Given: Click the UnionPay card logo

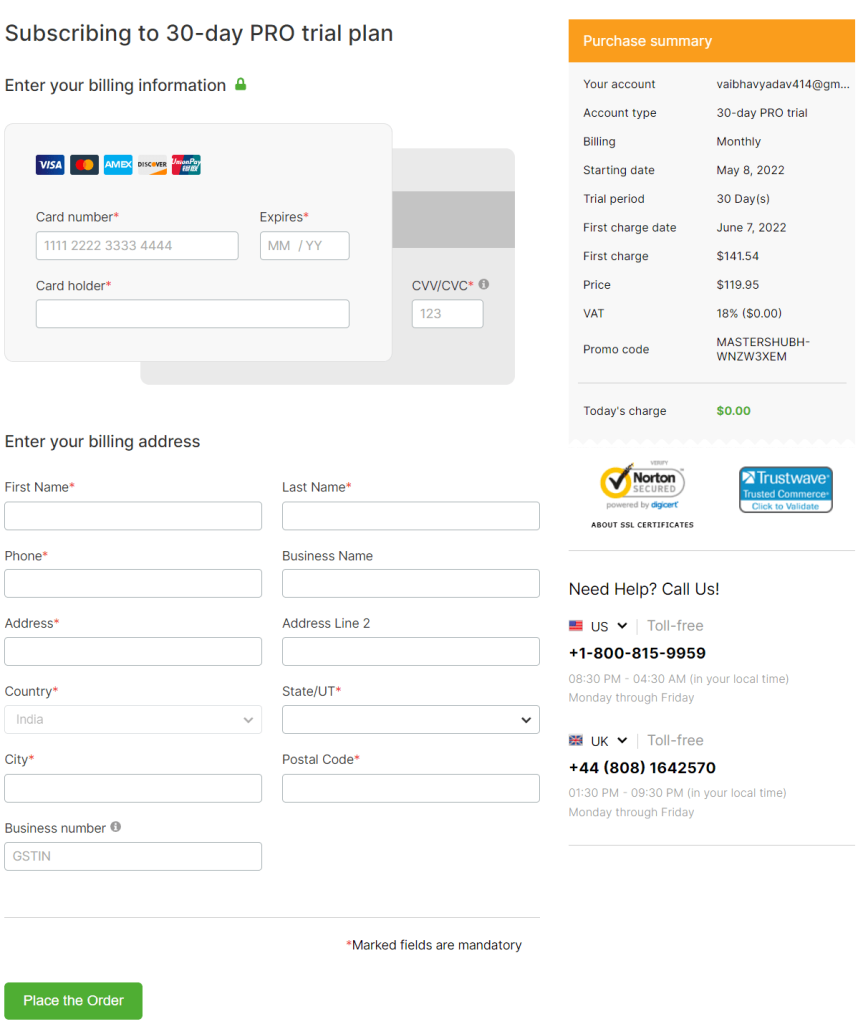Looking at the screenshot, I should click(x=186, y=165).
